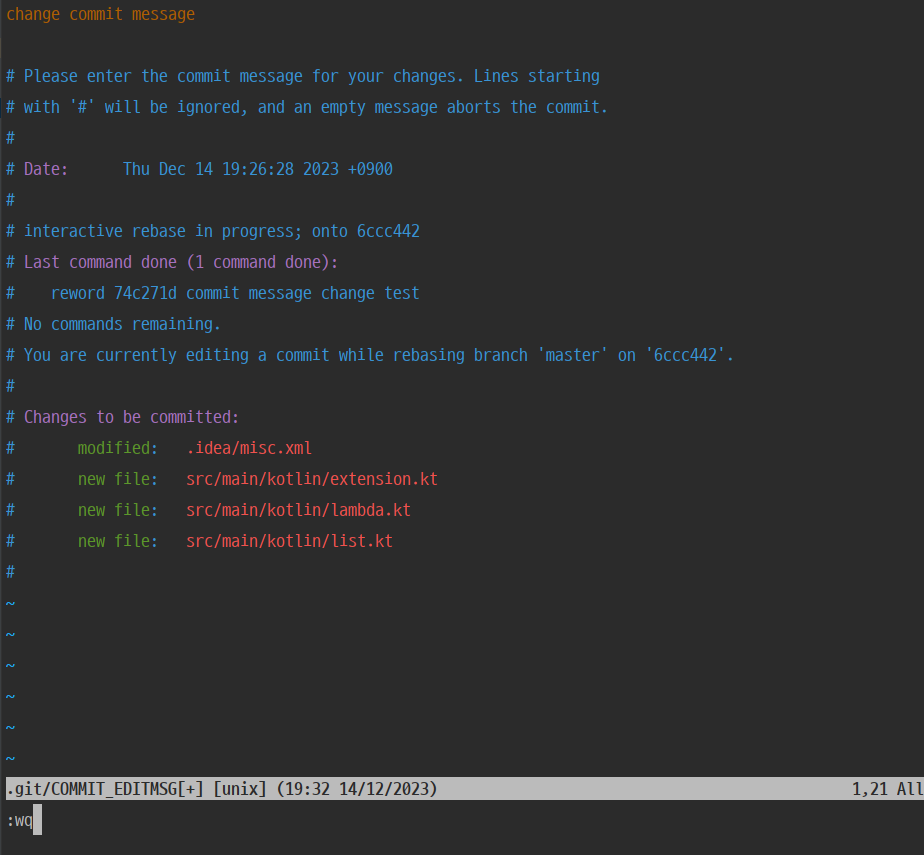Click the 'src/main/kotlin/extension.kt' file path

tap(312, 480)
